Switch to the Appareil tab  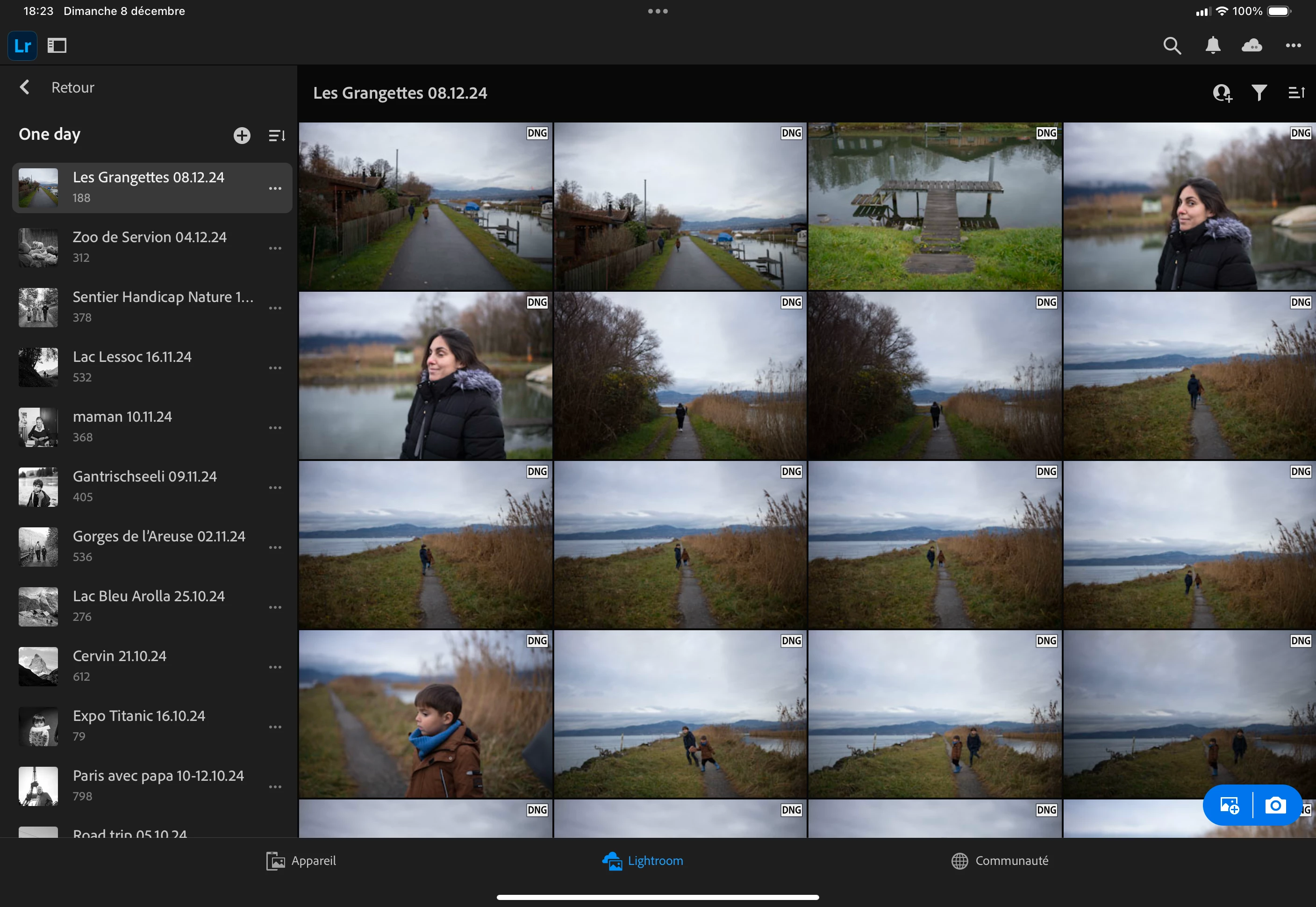pyautogui.click(x=301, y=861)
